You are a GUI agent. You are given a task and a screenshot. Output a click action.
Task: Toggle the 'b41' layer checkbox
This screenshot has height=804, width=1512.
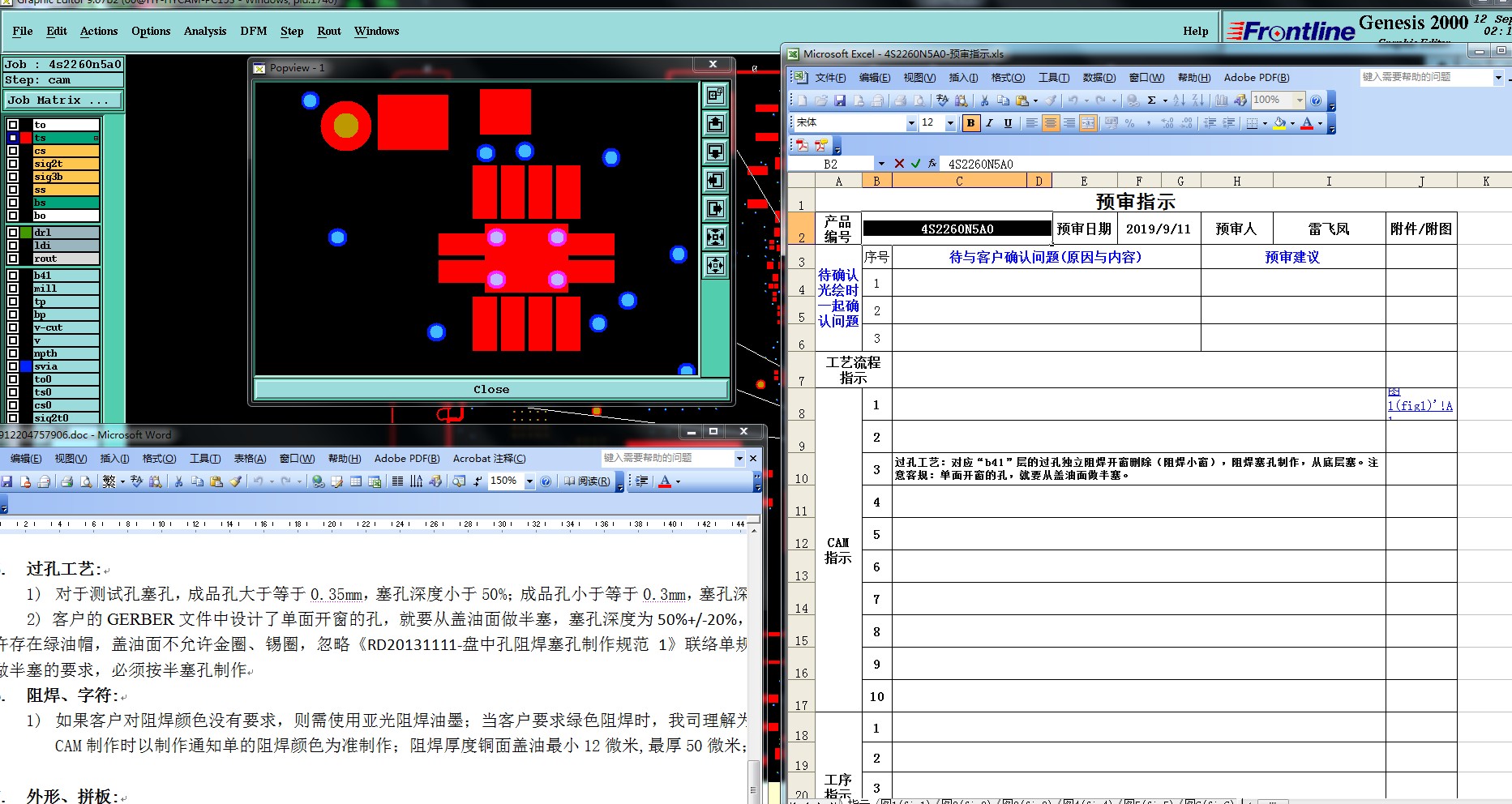point(13,276)
